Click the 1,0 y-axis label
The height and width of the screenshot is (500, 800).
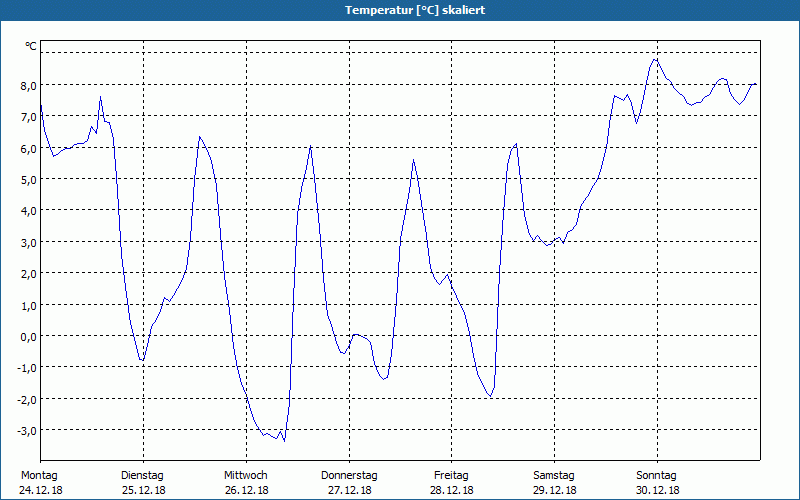point(28,305)
